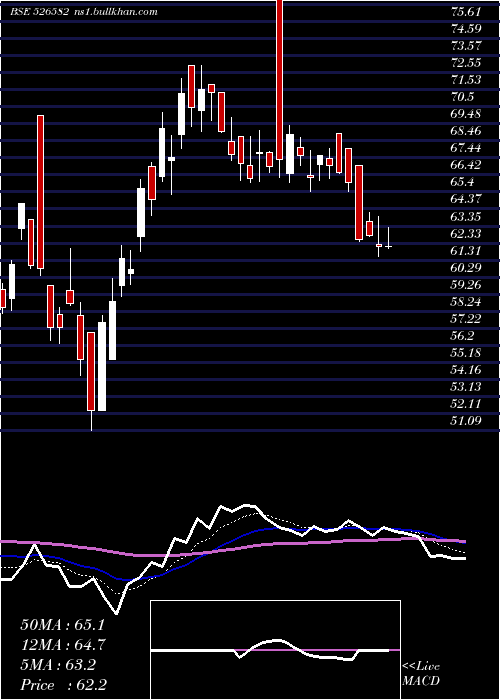Select the 73.57 price axis label
This screenshot has height=700, width=500.
point(466,46)
